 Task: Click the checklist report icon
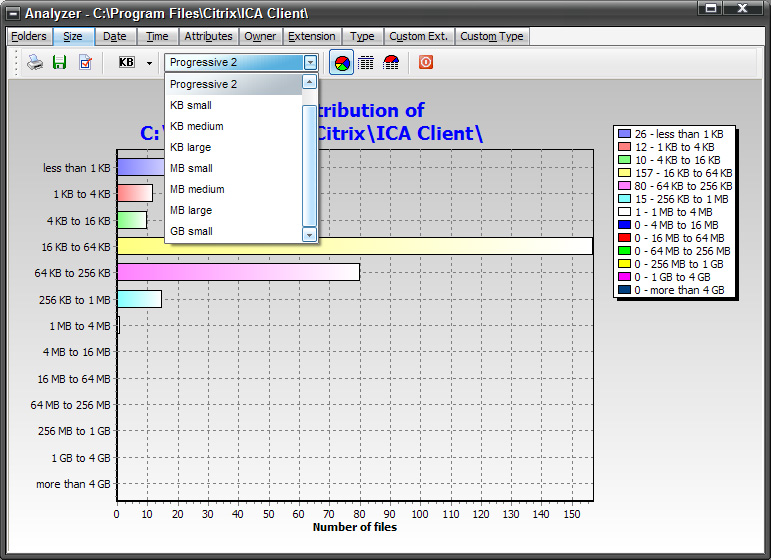click(85, 62)
